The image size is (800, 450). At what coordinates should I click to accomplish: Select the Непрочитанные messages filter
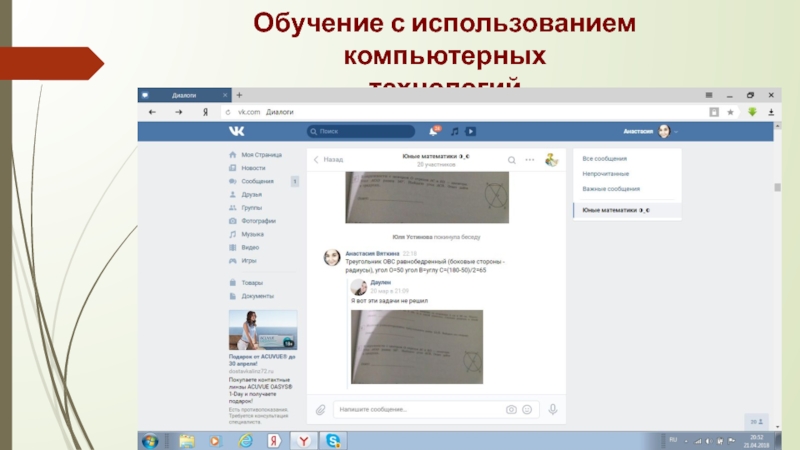coord(604,174)
